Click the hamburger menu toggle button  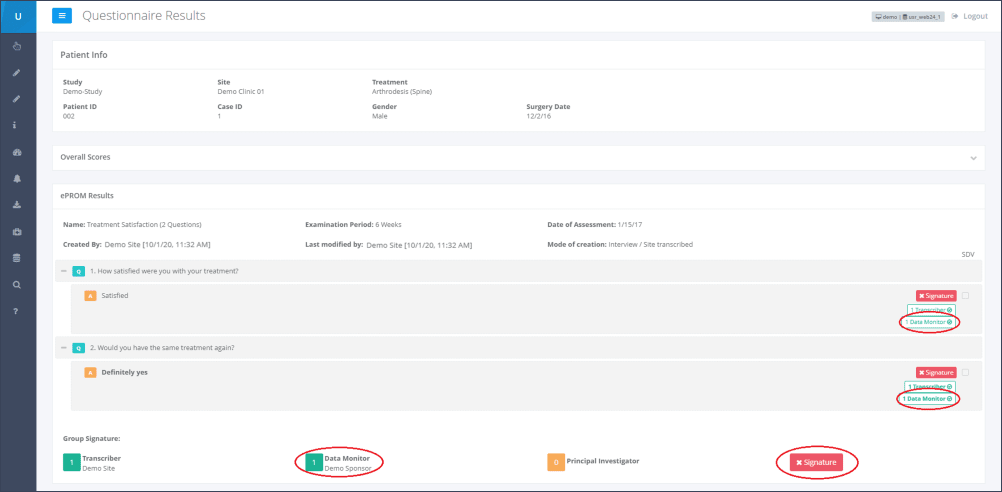coord(61,16)
